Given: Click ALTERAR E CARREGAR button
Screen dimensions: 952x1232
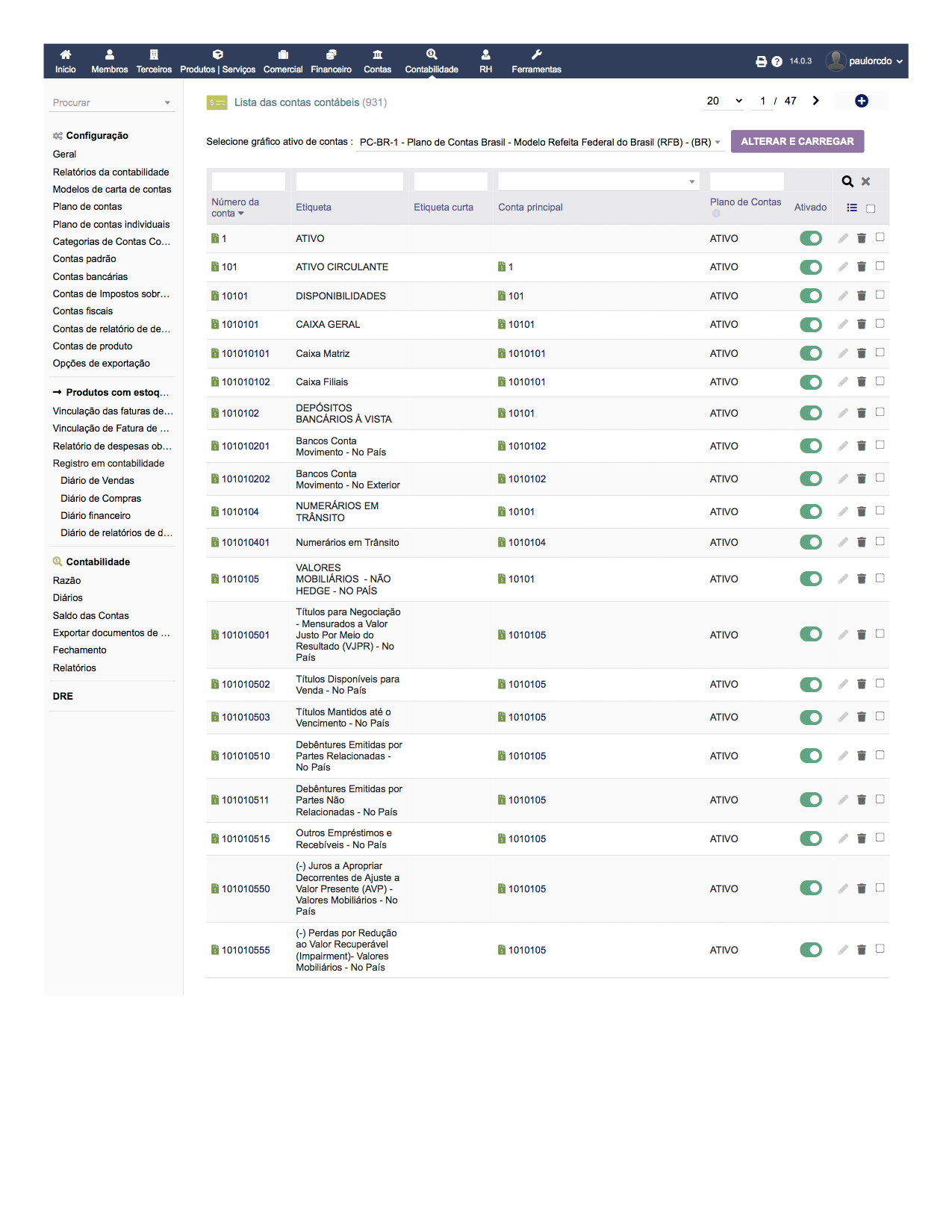Looking at the screenshot, I should 797,141.
